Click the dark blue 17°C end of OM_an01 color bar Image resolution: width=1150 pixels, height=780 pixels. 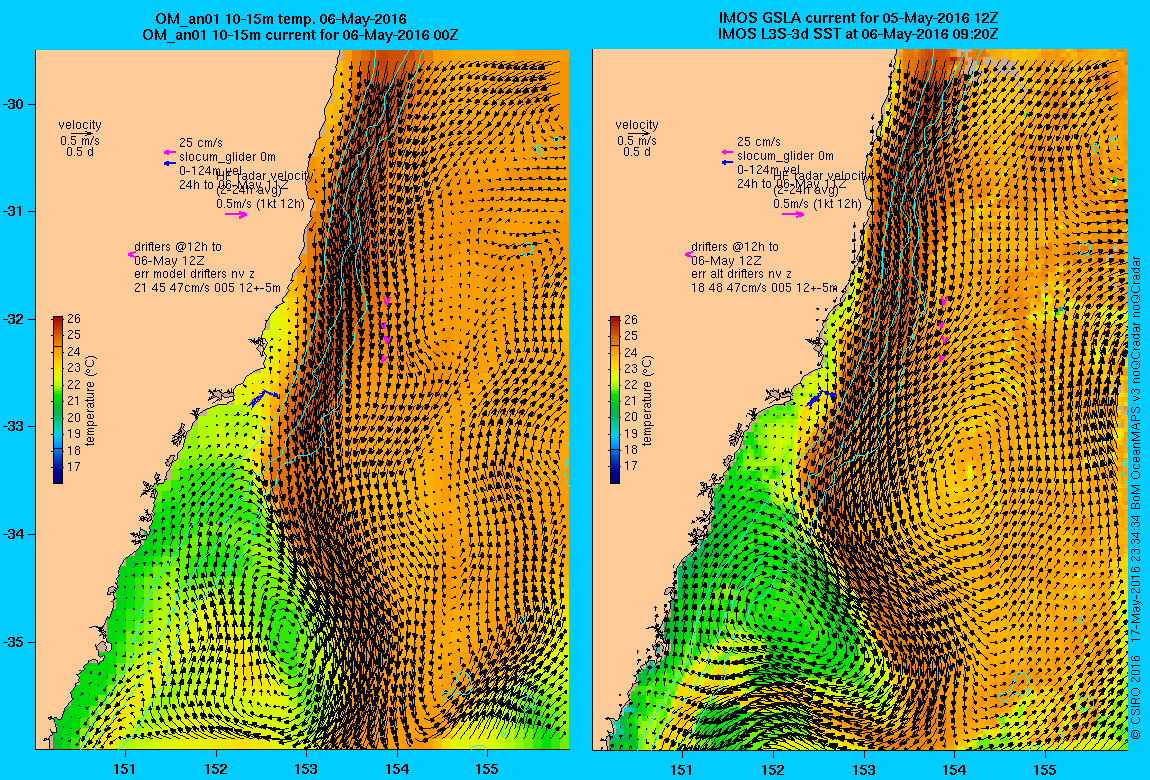click(x=58, y=475)
